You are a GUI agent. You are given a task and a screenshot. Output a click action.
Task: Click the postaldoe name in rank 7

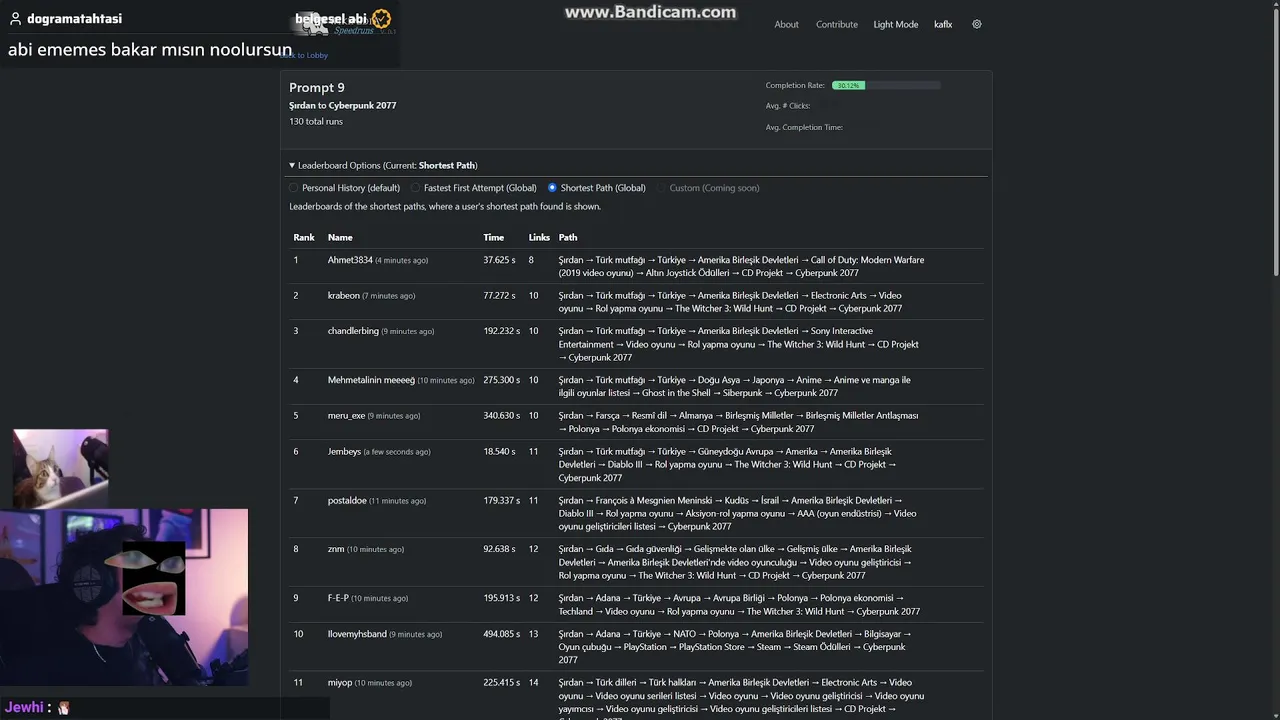tap(347, 500)
